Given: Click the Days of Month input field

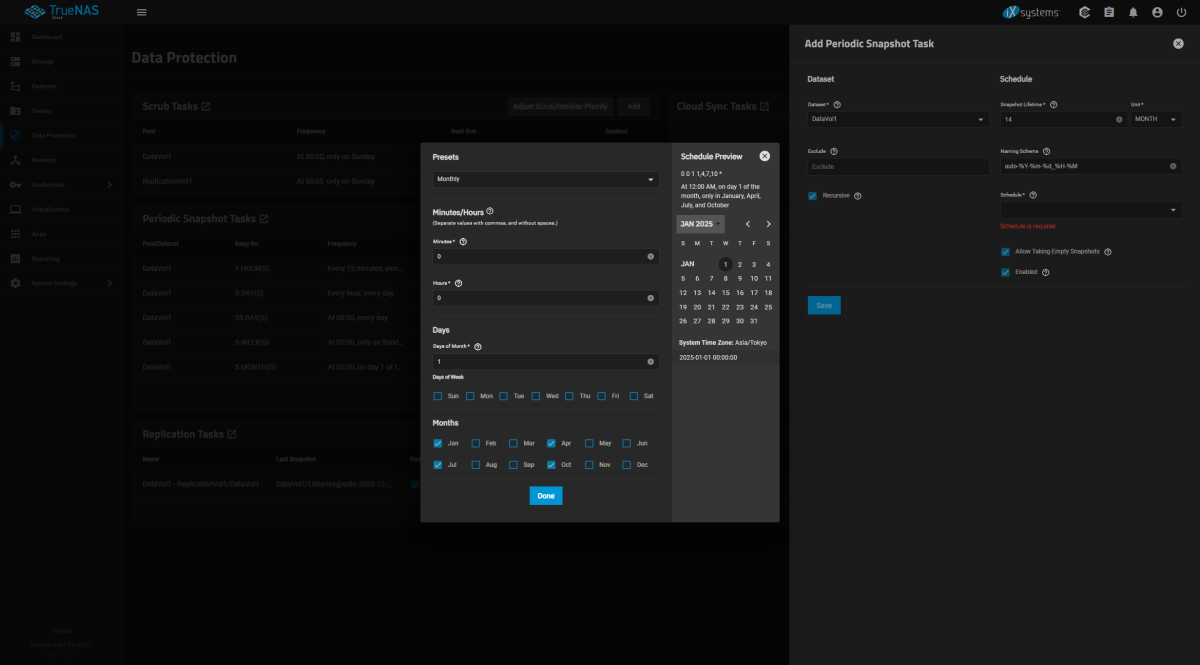Looking at the screenshot, I should pyautogui.click(x=546, y=361).
